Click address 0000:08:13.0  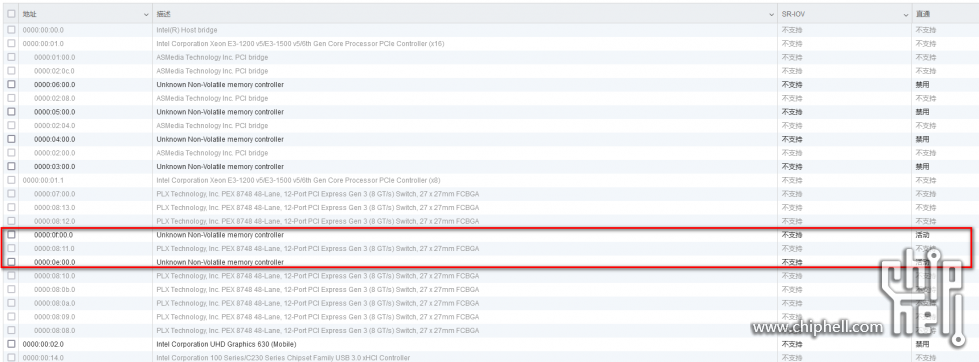[x=54, y=207]
